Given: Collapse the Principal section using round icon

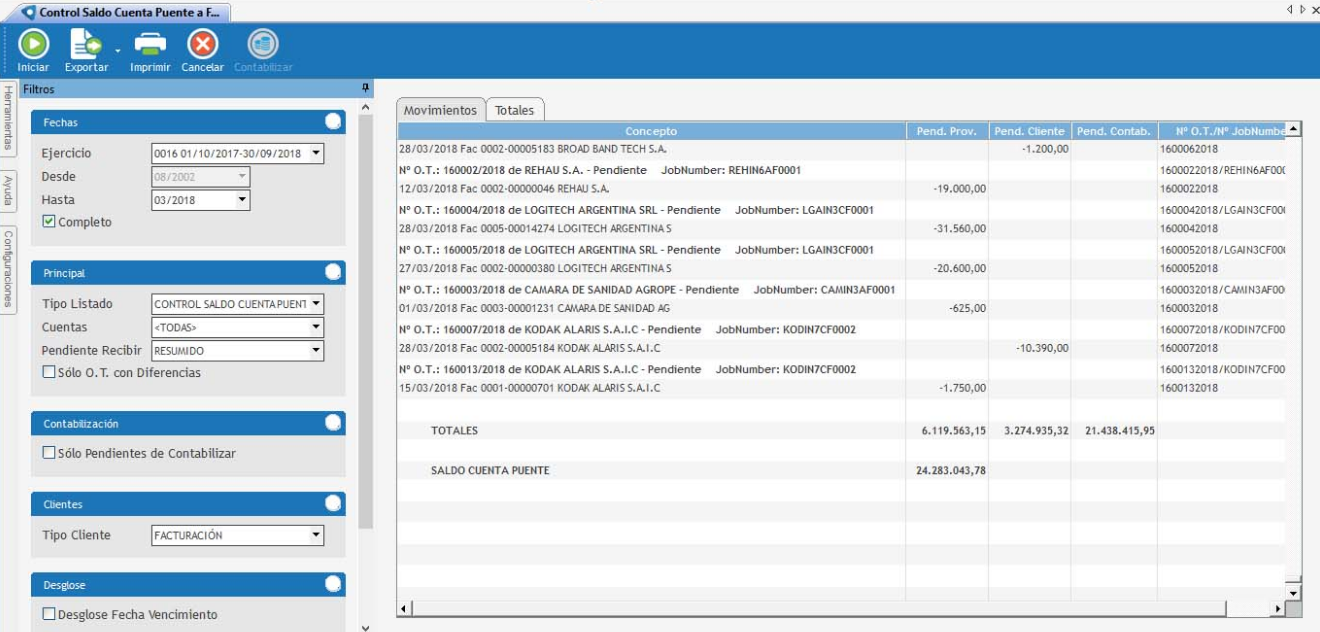Looking at the screenshot, I should coord(333,272).
